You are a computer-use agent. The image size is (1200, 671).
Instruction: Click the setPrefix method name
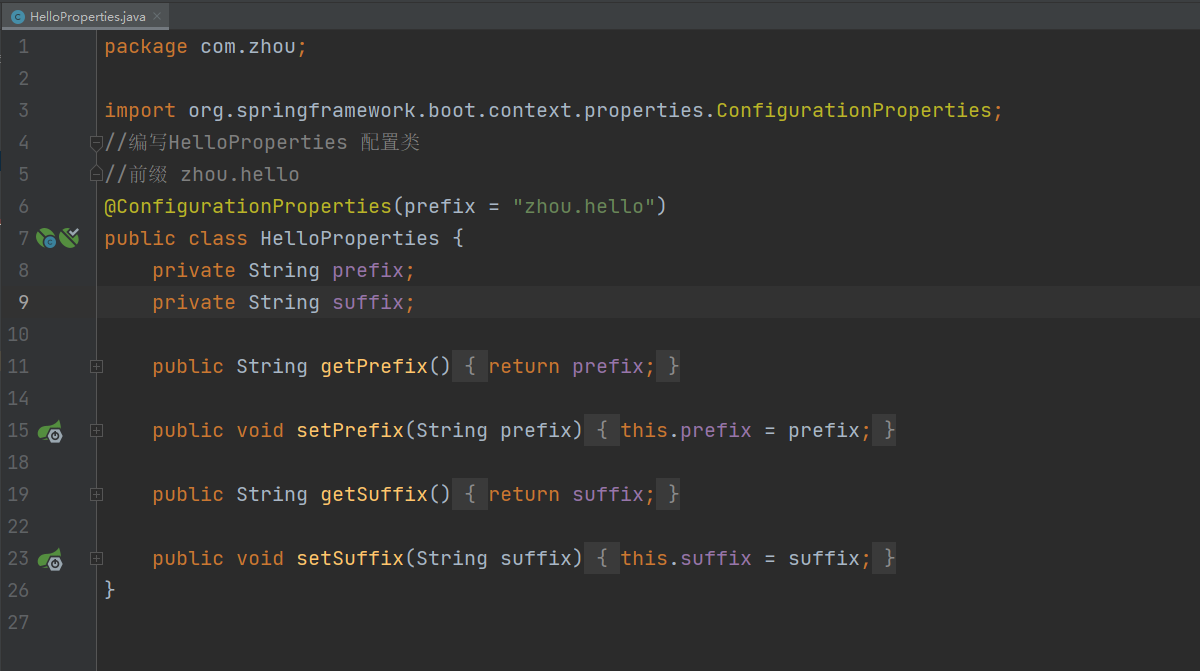coord(350,431)
